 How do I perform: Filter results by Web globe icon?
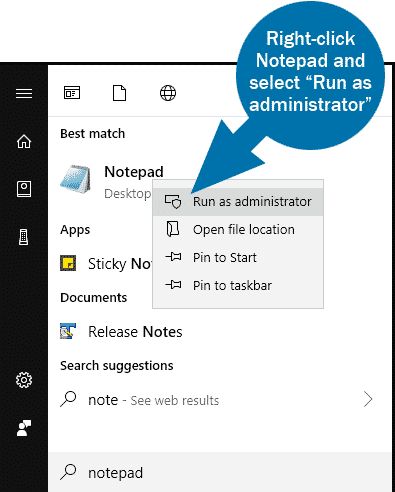pos(168,93)
